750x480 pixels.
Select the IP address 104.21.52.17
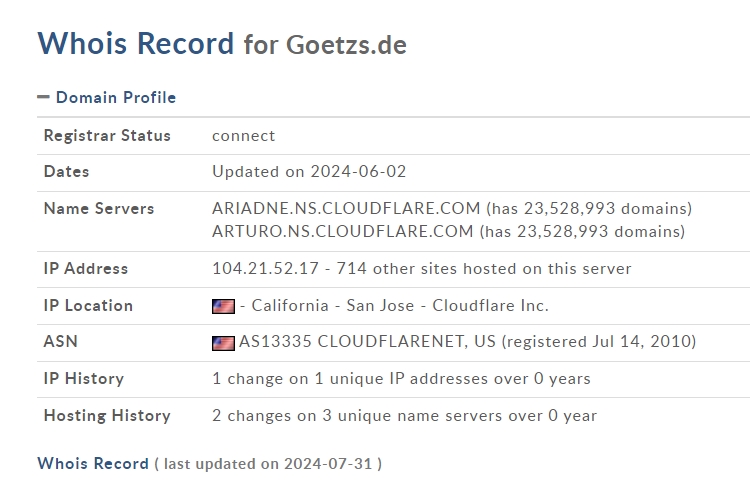pyautogui.click(x=265, y=269)
